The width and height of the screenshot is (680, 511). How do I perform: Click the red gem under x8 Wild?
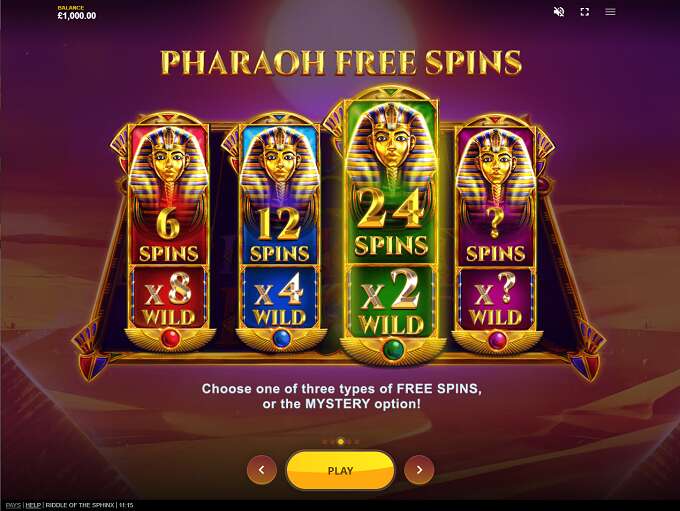click(170, 338)
